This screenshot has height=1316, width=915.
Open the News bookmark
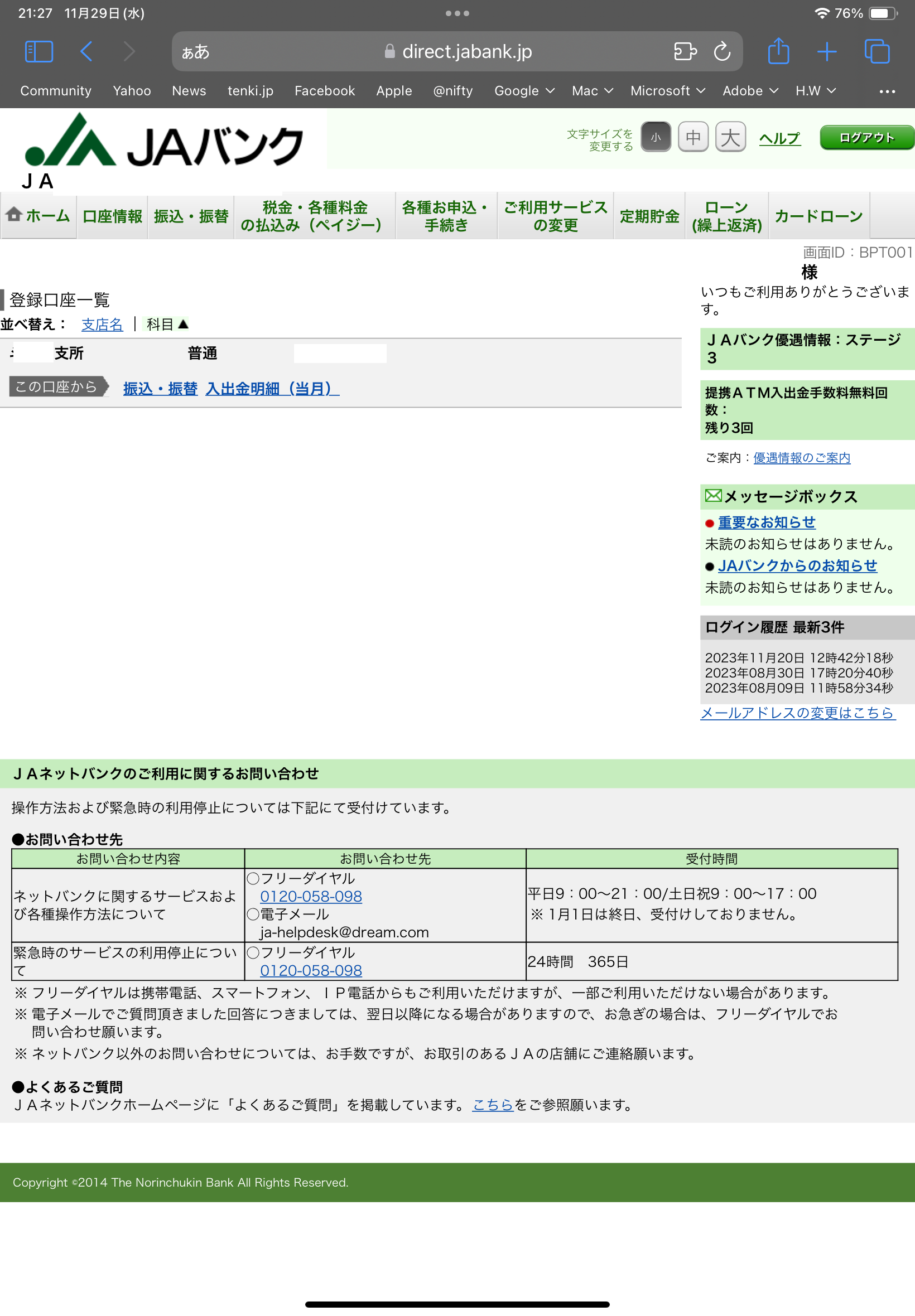point(189,90)
